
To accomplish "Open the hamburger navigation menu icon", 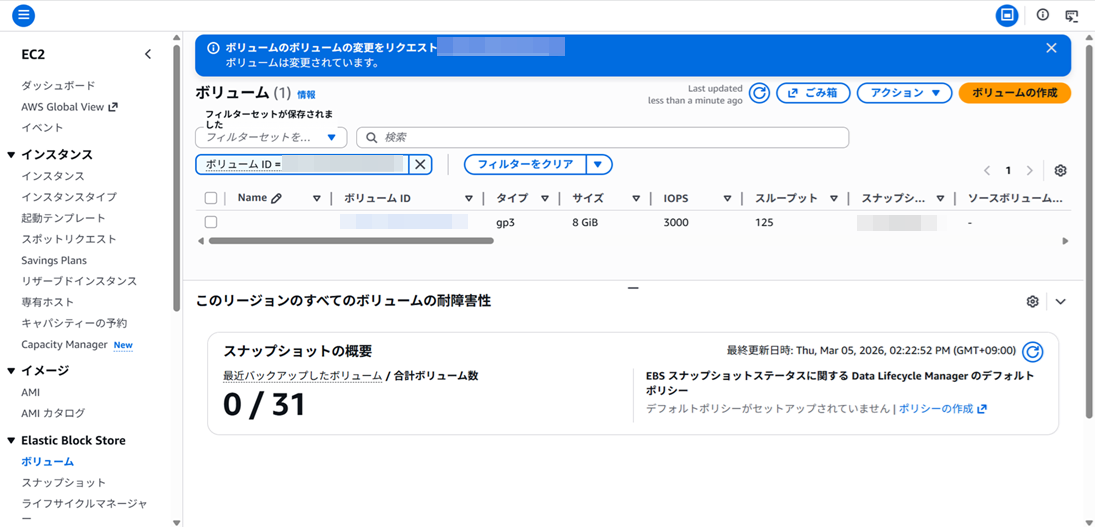I will [23, 15].
